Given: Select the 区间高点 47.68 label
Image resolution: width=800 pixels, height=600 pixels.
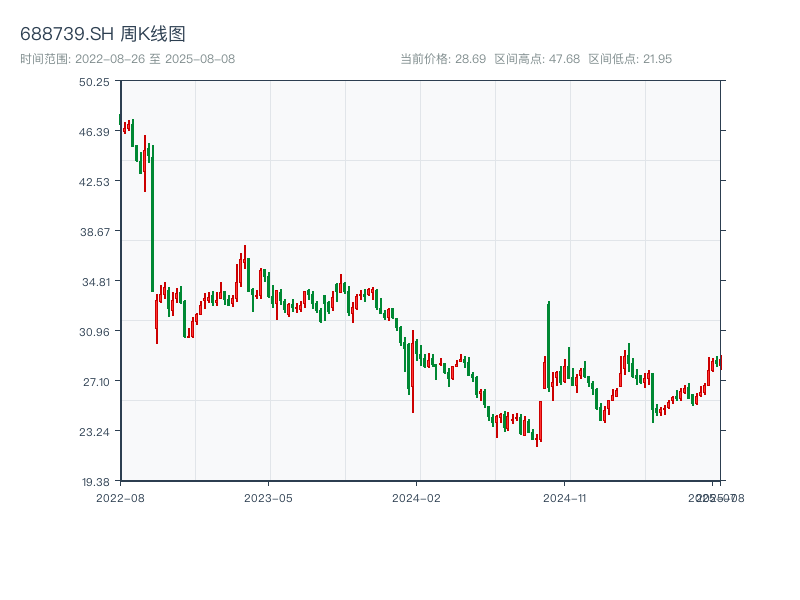Looking at the screenshot, I should coord(537,59).
